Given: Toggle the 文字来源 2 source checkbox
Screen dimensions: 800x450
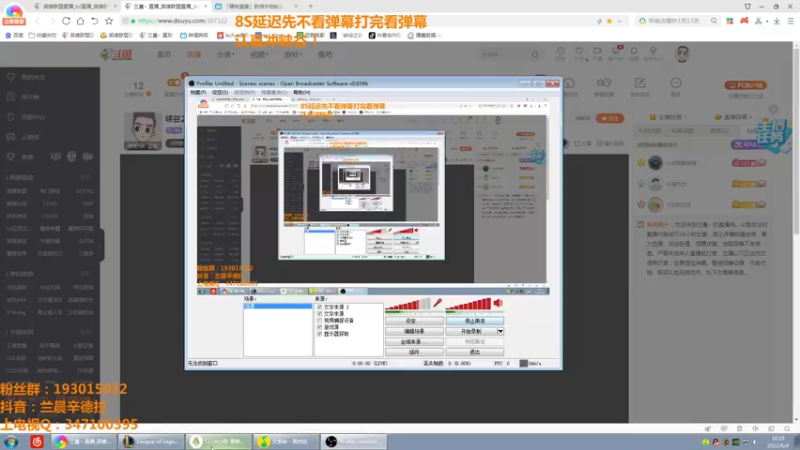Looking at the screenshot, I should [319, 307].
